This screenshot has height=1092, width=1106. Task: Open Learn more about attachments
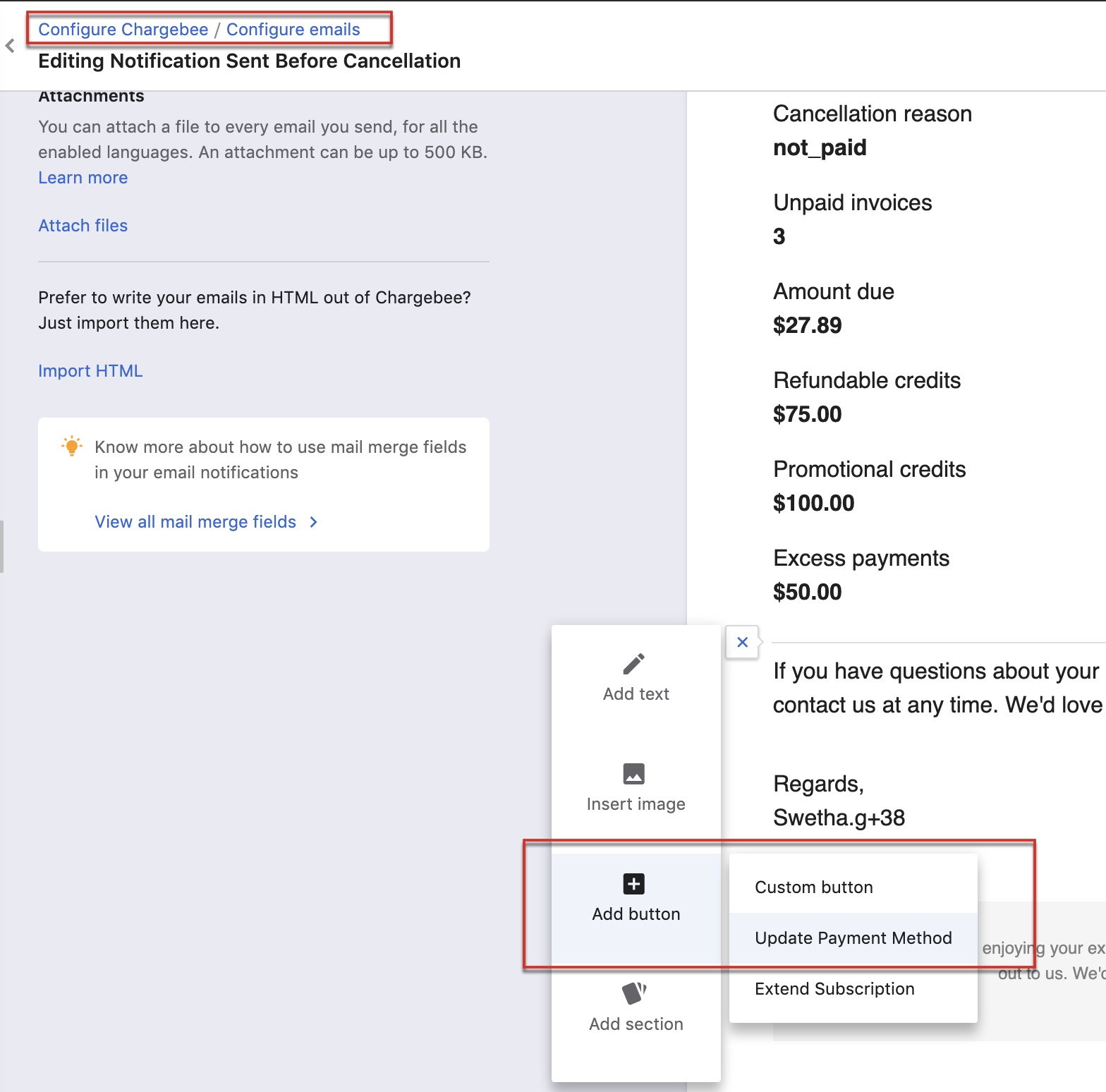pos(83,178)
